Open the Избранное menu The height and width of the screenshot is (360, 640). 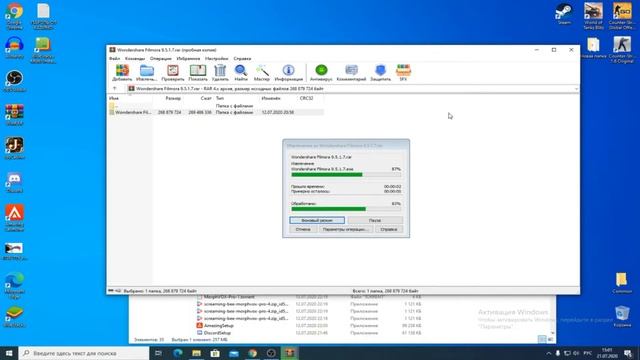pyautogui.click(x=188, y=58)
